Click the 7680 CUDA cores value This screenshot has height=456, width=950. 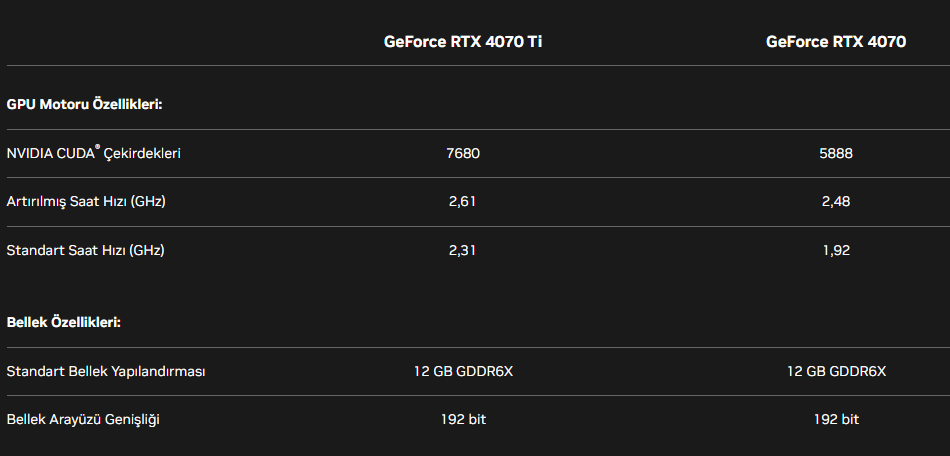tap(463, 154)
